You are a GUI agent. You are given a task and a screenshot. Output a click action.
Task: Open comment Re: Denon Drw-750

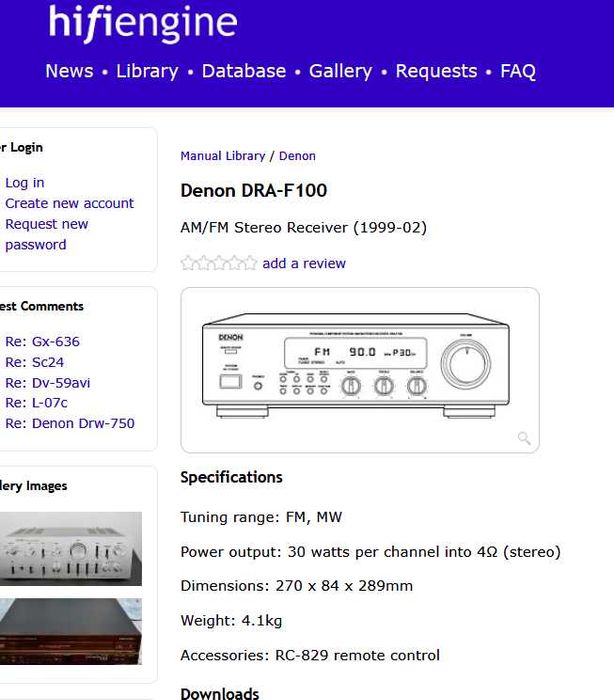pyautogui.click(x=70, y=423)
